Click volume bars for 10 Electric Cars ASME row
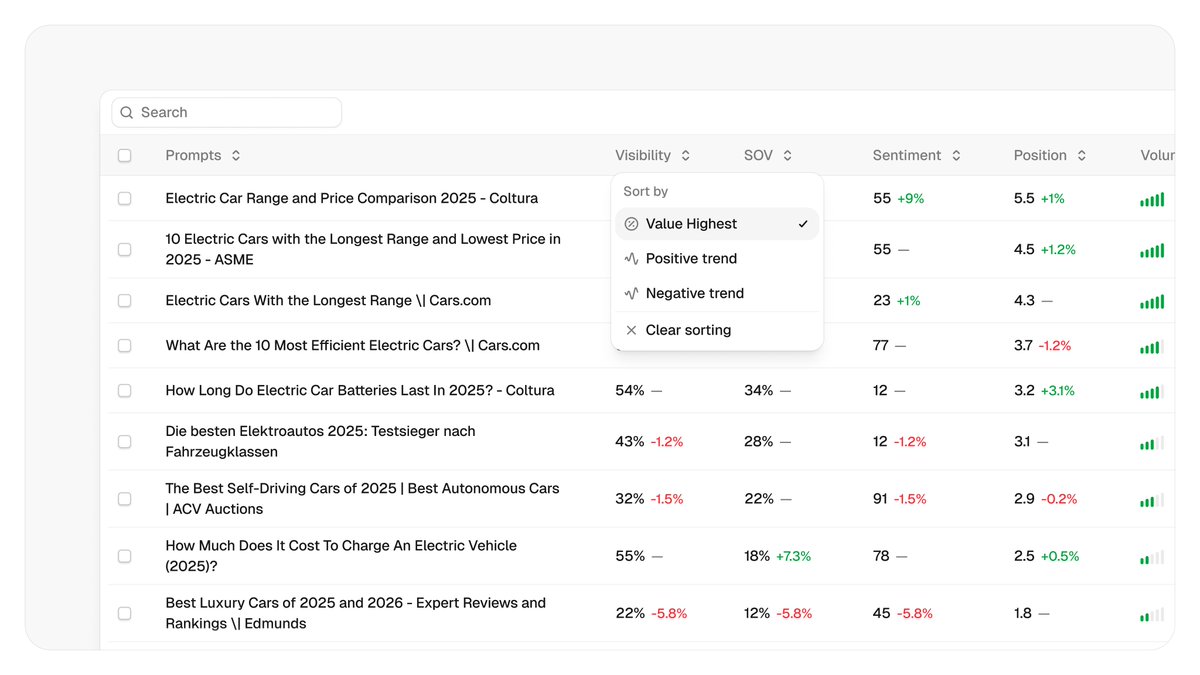 pyautogui.click(x=1152, y=250)
